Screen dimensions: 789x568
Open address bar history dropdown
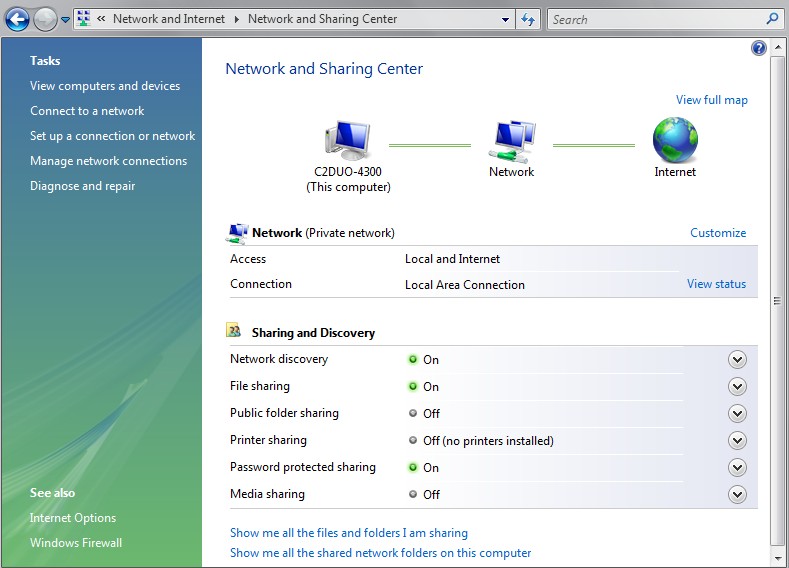[x=505, y=20]
